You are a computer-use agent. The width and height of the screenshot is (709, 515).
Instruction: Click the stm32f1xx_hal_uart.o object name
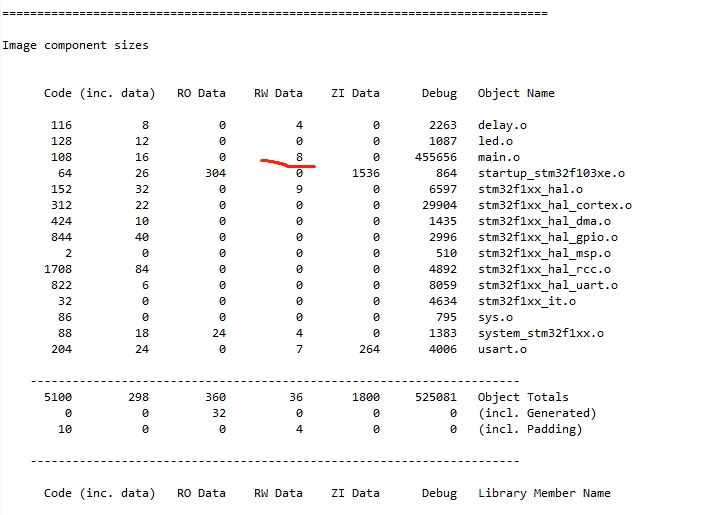coord(547,285)
